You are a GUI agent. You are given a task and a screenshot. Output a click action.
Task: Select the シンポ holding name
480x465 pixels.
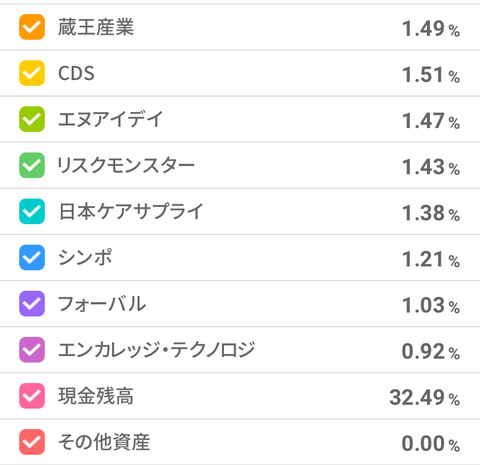pyautogui.click(x=85, y=257)
